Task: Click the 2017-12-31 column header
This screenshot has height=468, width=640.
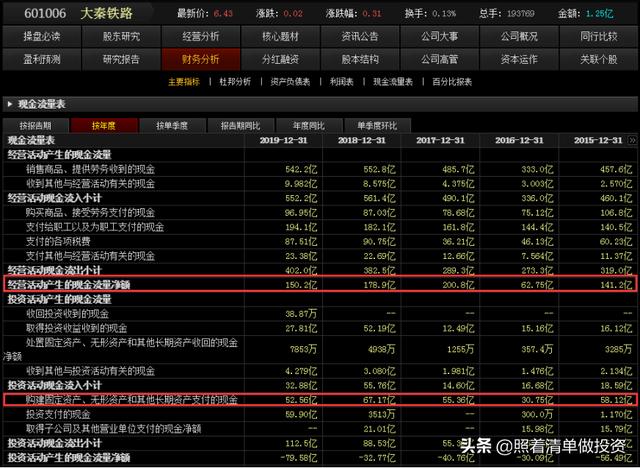Action: point(440,141)
